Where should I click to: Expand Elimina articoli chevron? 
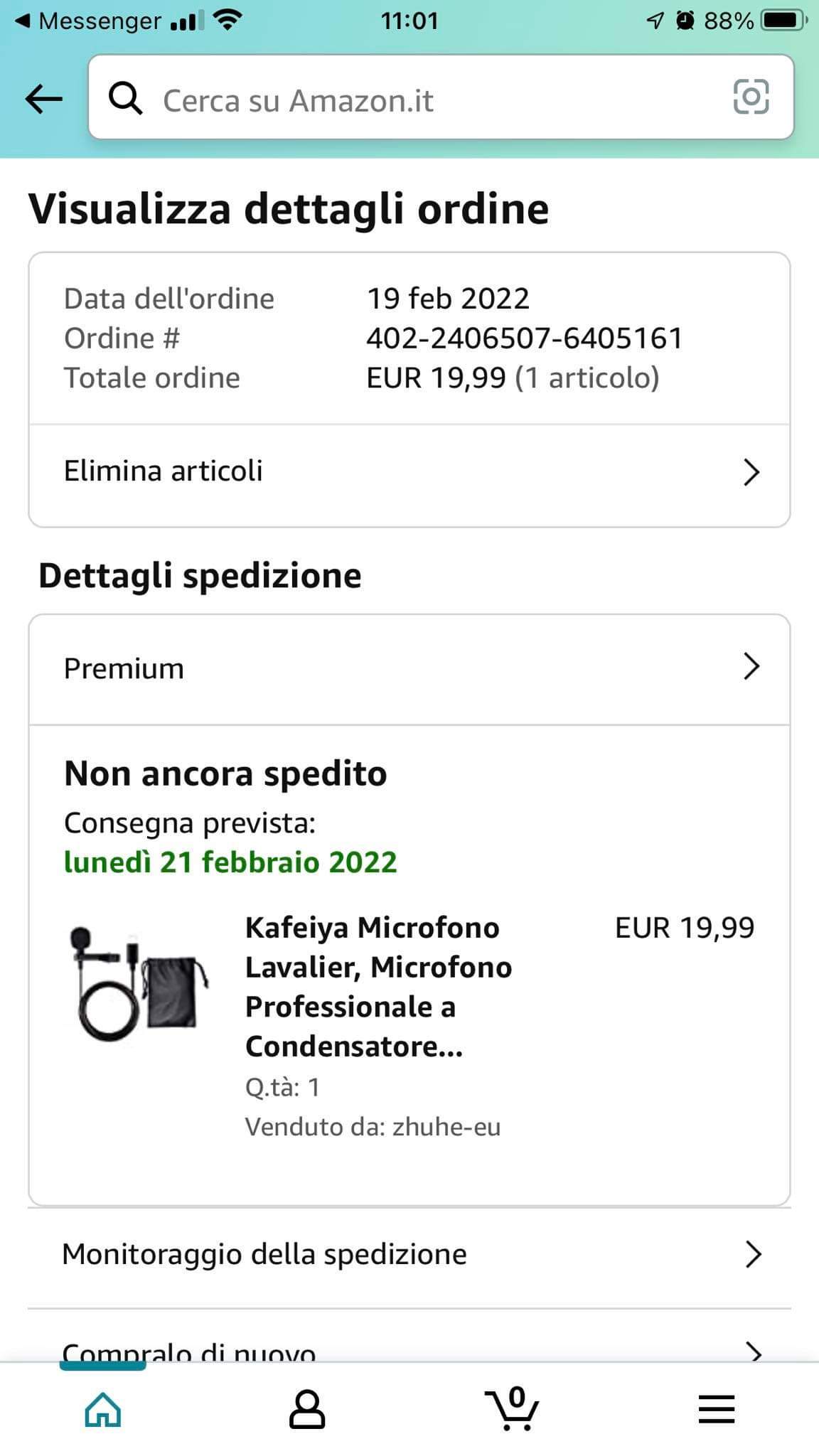(x=751, y=472)
